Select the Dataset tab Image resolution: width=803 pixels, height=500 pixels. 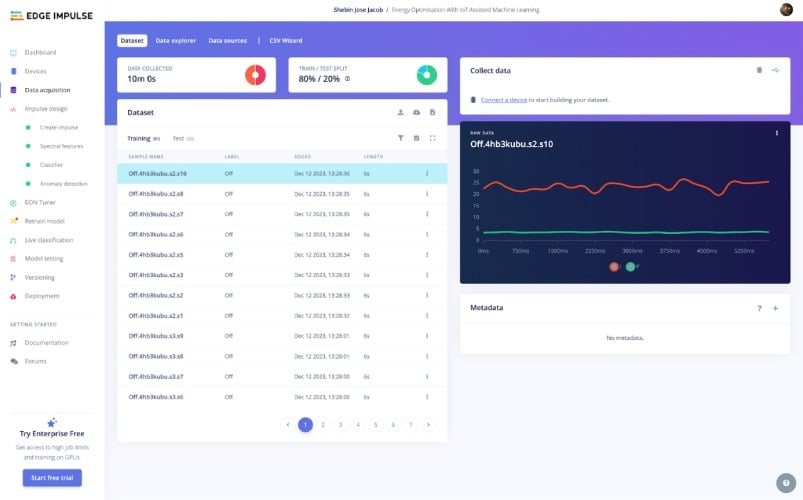pyautogui.click(x=132, y=40)
